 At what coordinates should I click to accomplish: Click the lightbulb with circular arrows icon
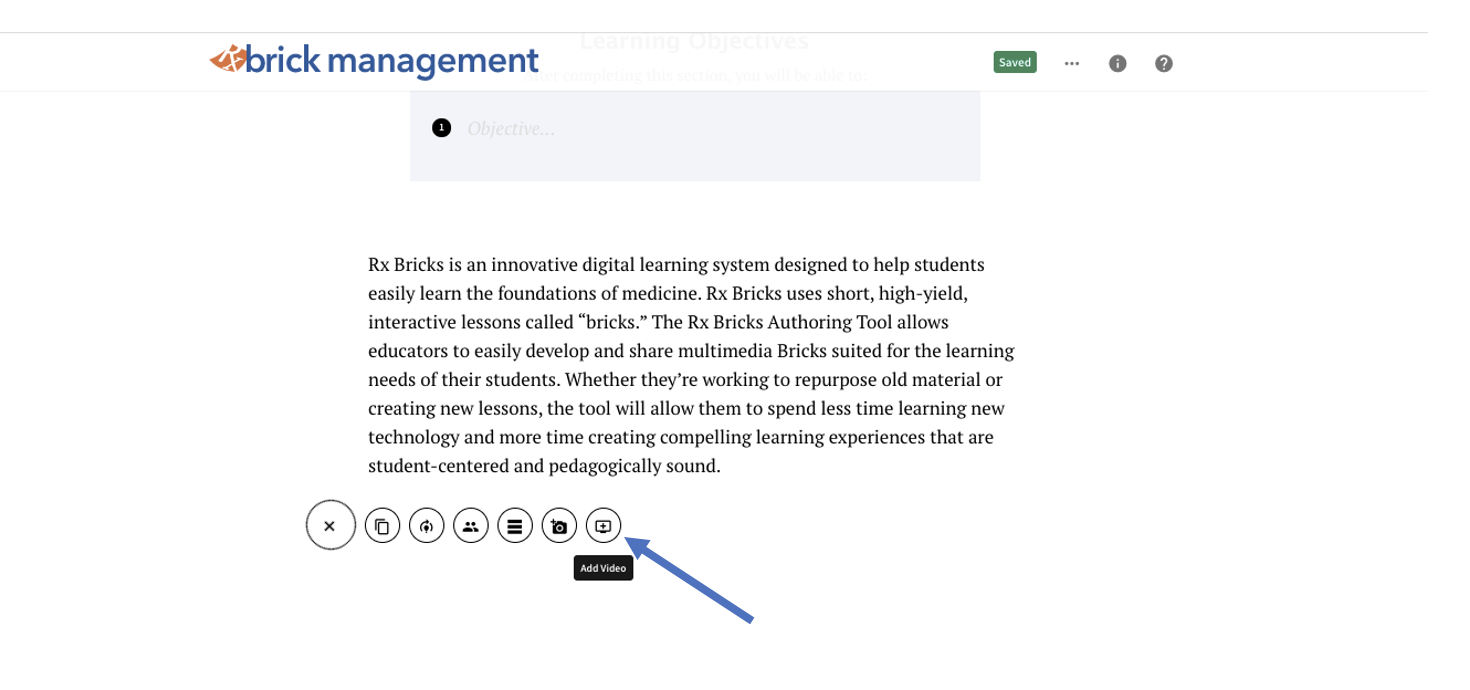pos(427,525)
